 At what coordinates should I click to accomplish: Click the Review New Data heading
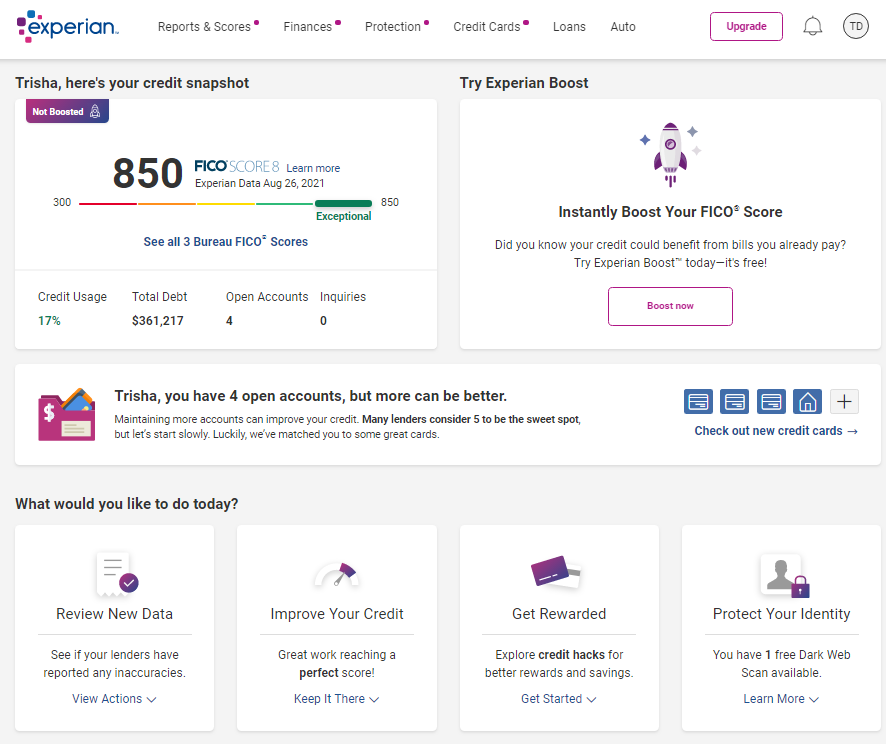pos(114,614)
